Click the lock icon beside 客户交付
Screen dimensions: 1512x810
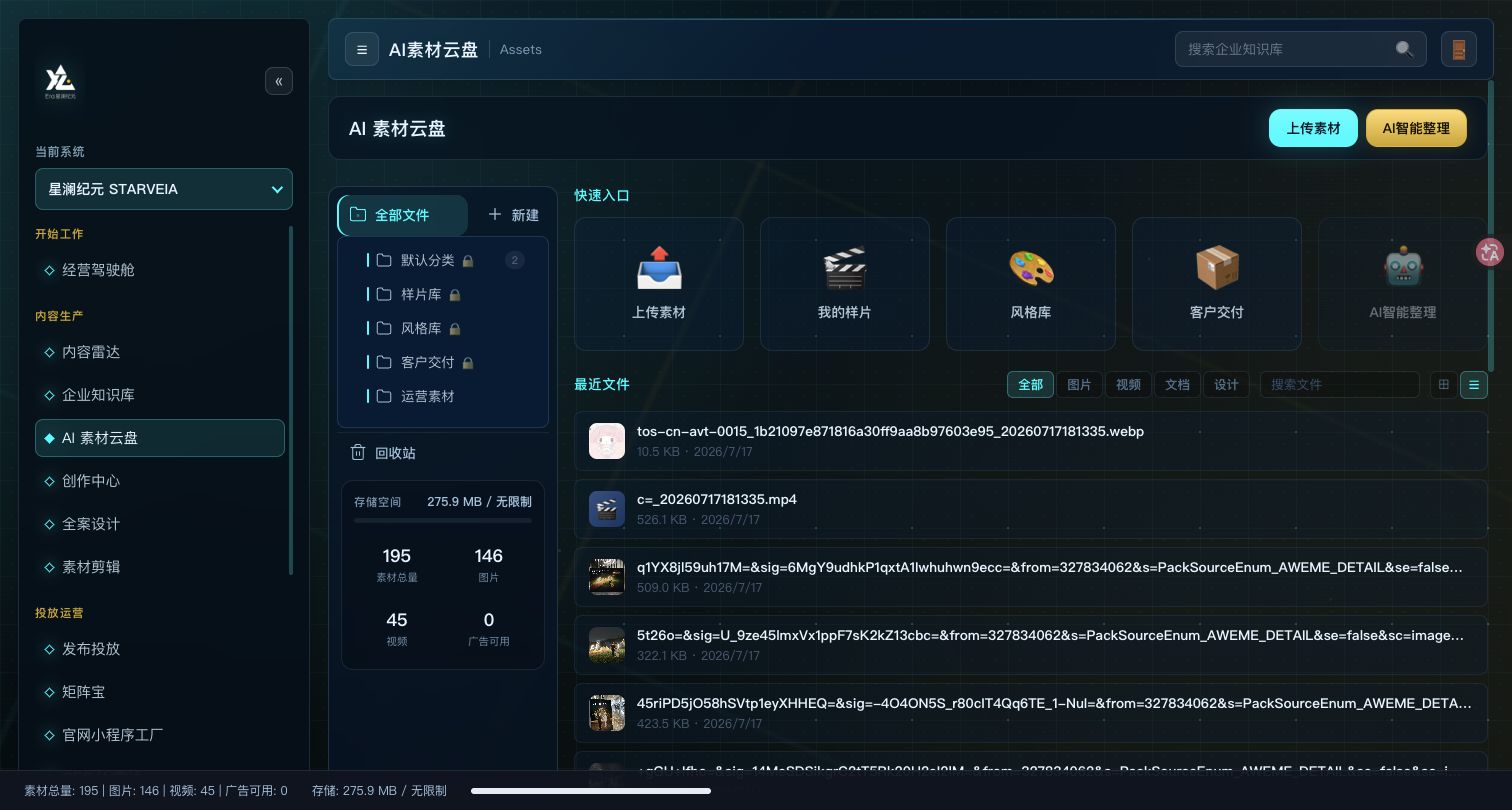point(468,363)
